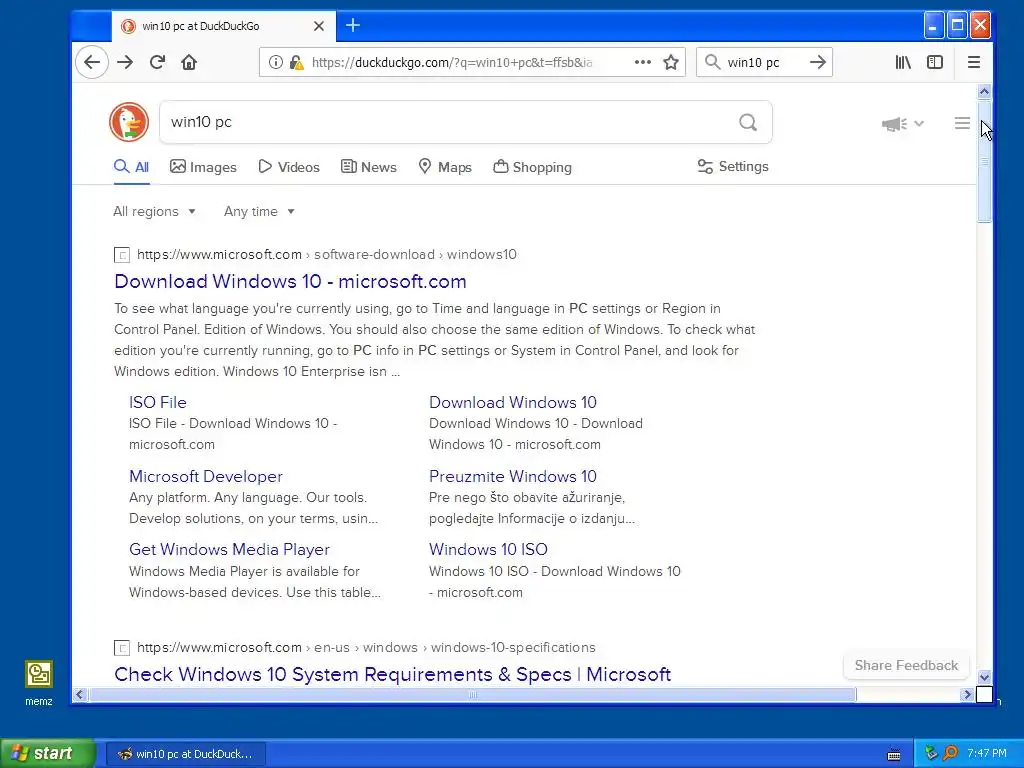The height and width of the screenshot is (768, 1024).
Task: Switch to the Videos tab
Action: 289,167
